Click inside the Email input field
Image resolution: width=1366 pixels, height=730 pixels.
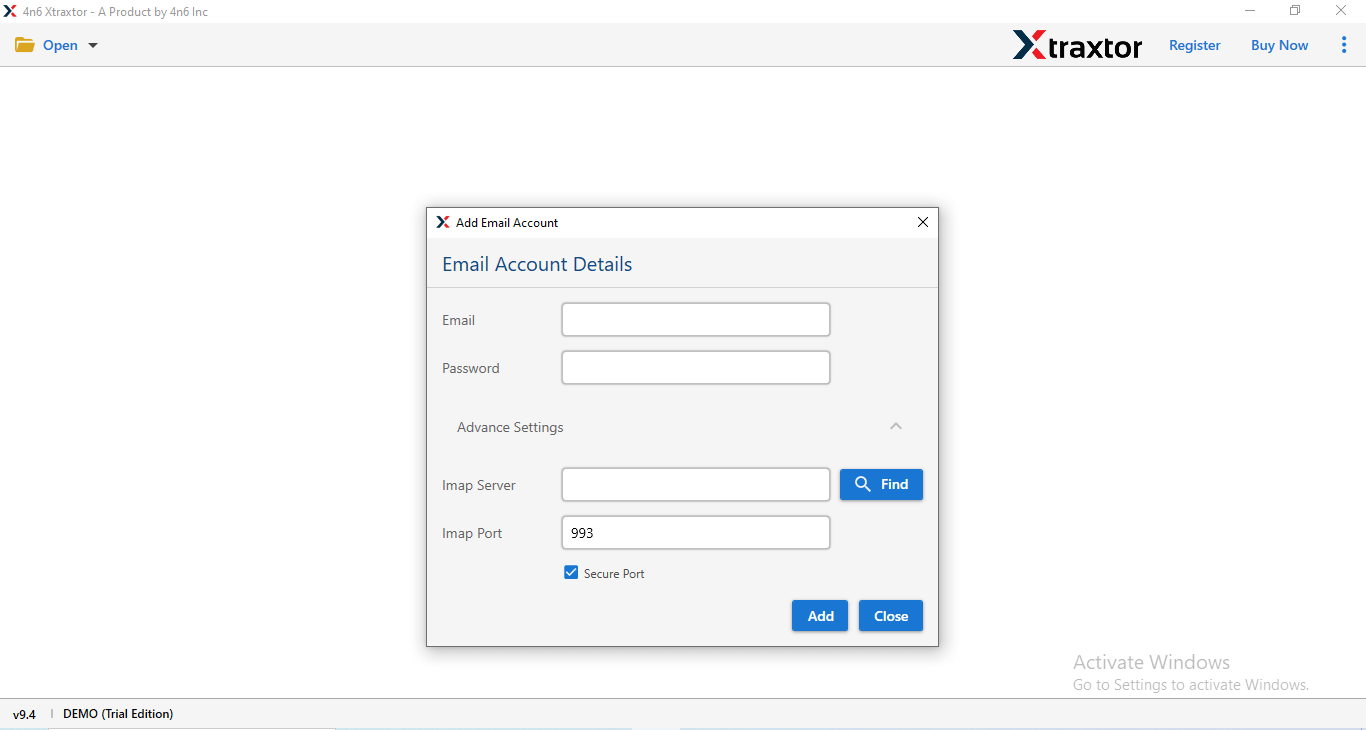695,319
